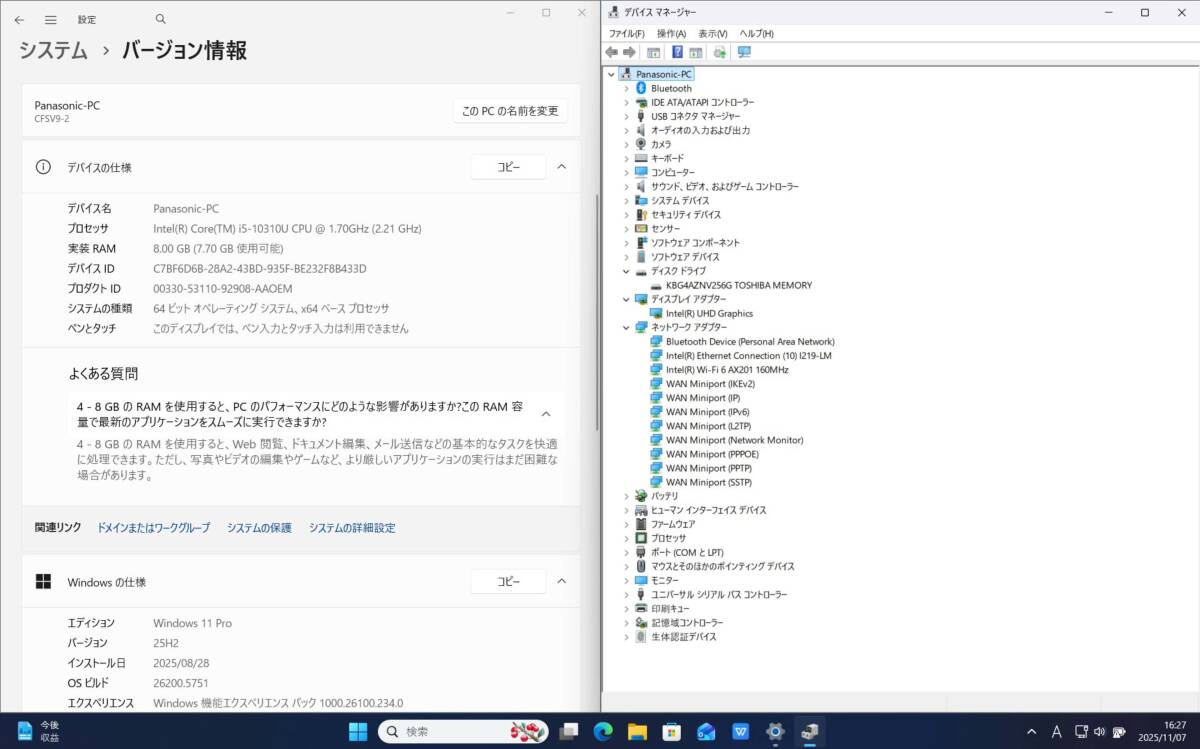The image size is (1200, 749).
Task: Collapse the ディスク ドライブ tree node
Action: point(627,271)
